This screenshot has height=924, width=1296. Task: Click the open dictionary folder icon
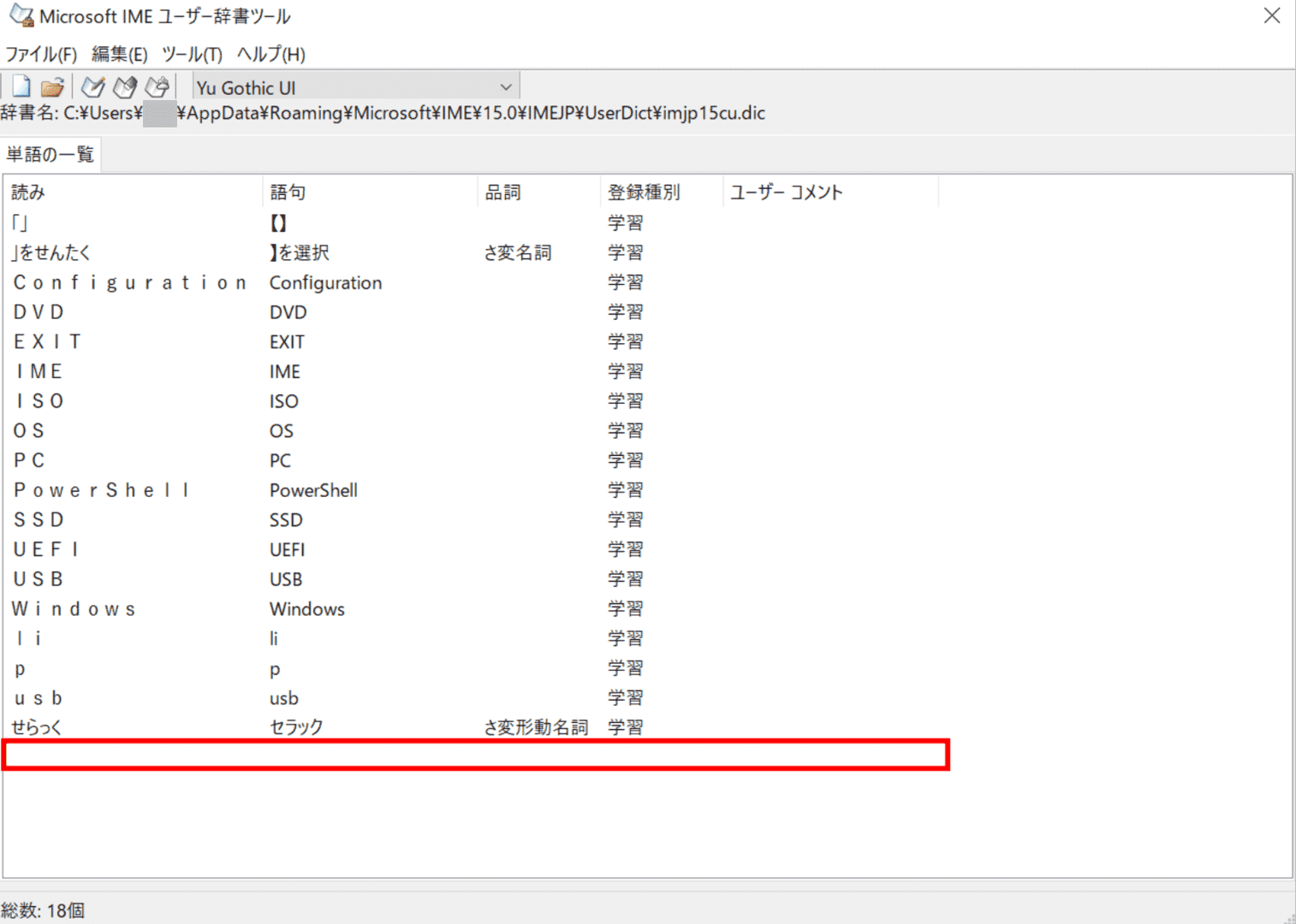53,86
